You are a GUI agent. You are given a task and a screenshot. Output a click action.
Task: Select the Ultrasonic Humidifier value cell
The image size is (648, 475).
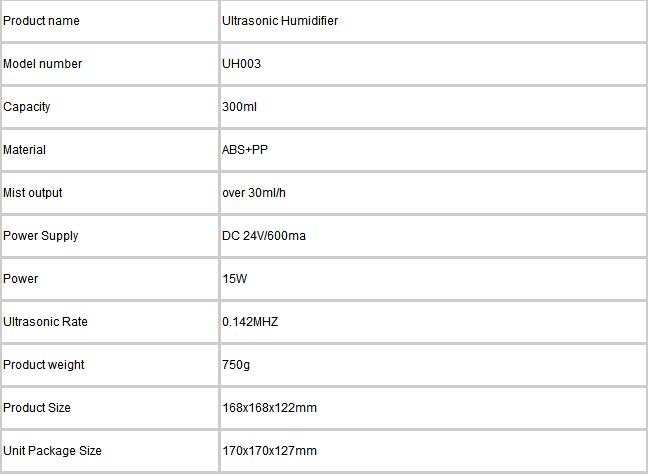[433, 21]
